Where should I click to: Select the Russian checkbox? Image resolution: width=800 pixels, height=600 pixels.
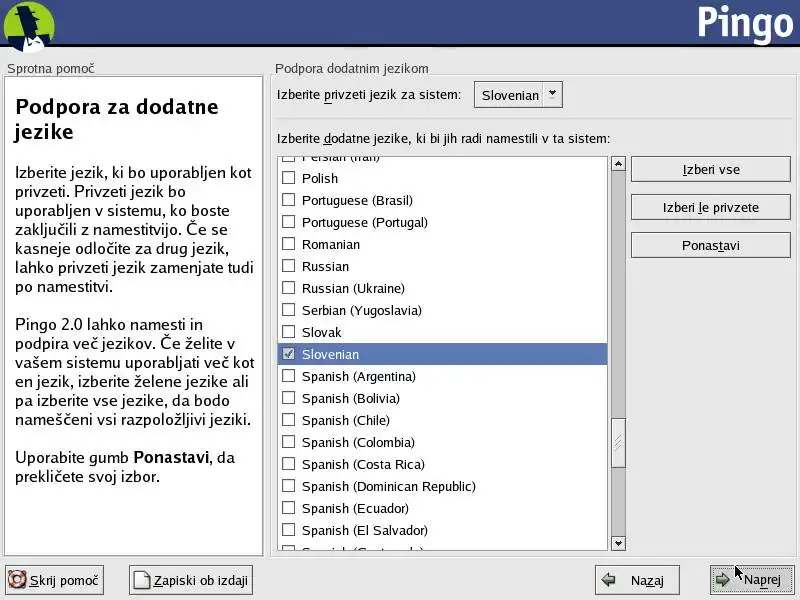[x=288, y=266]
